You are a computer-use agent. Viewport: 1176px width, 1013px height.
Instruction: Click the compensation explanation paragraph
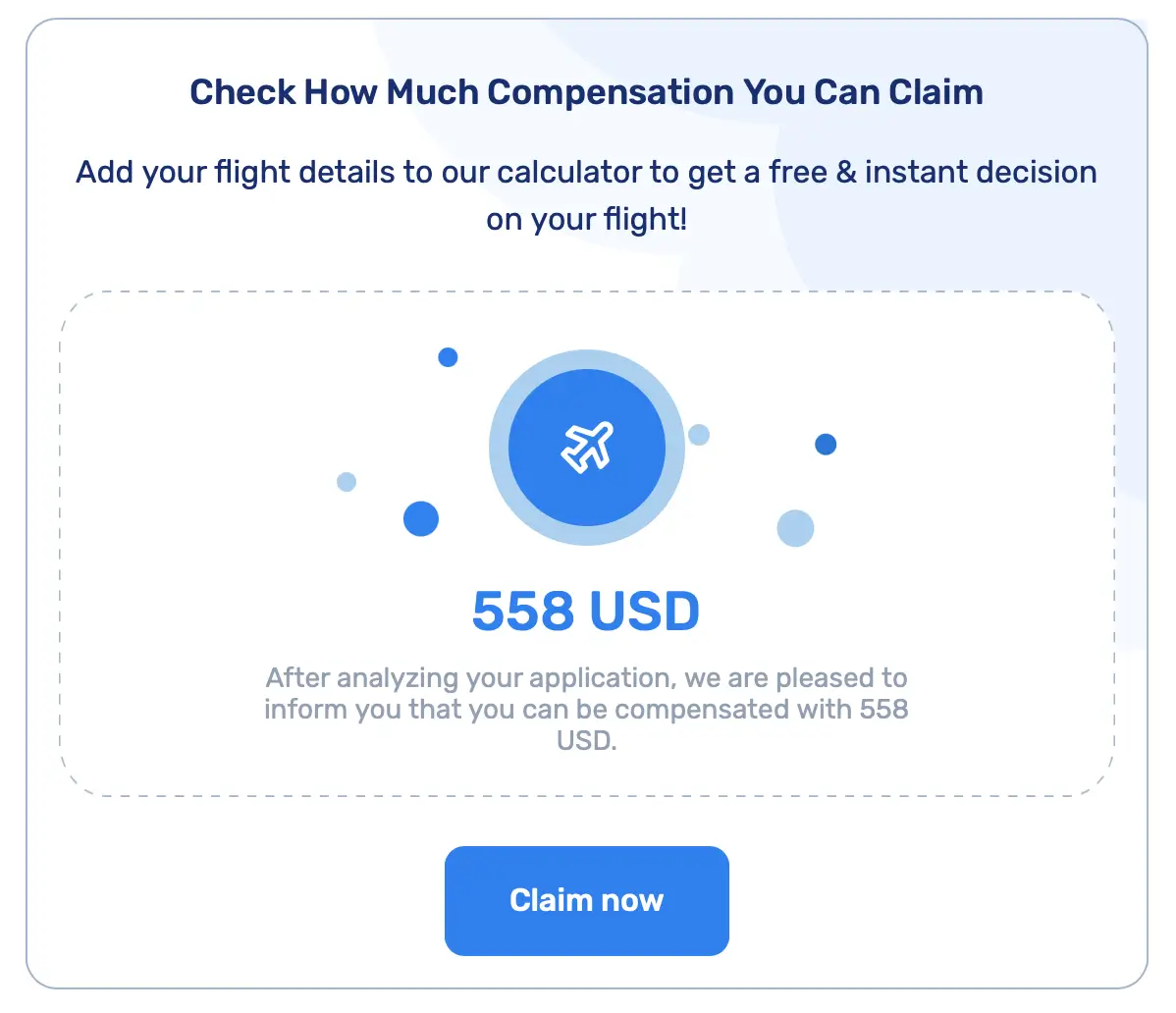pyautogui.click(x=586, y=709)
